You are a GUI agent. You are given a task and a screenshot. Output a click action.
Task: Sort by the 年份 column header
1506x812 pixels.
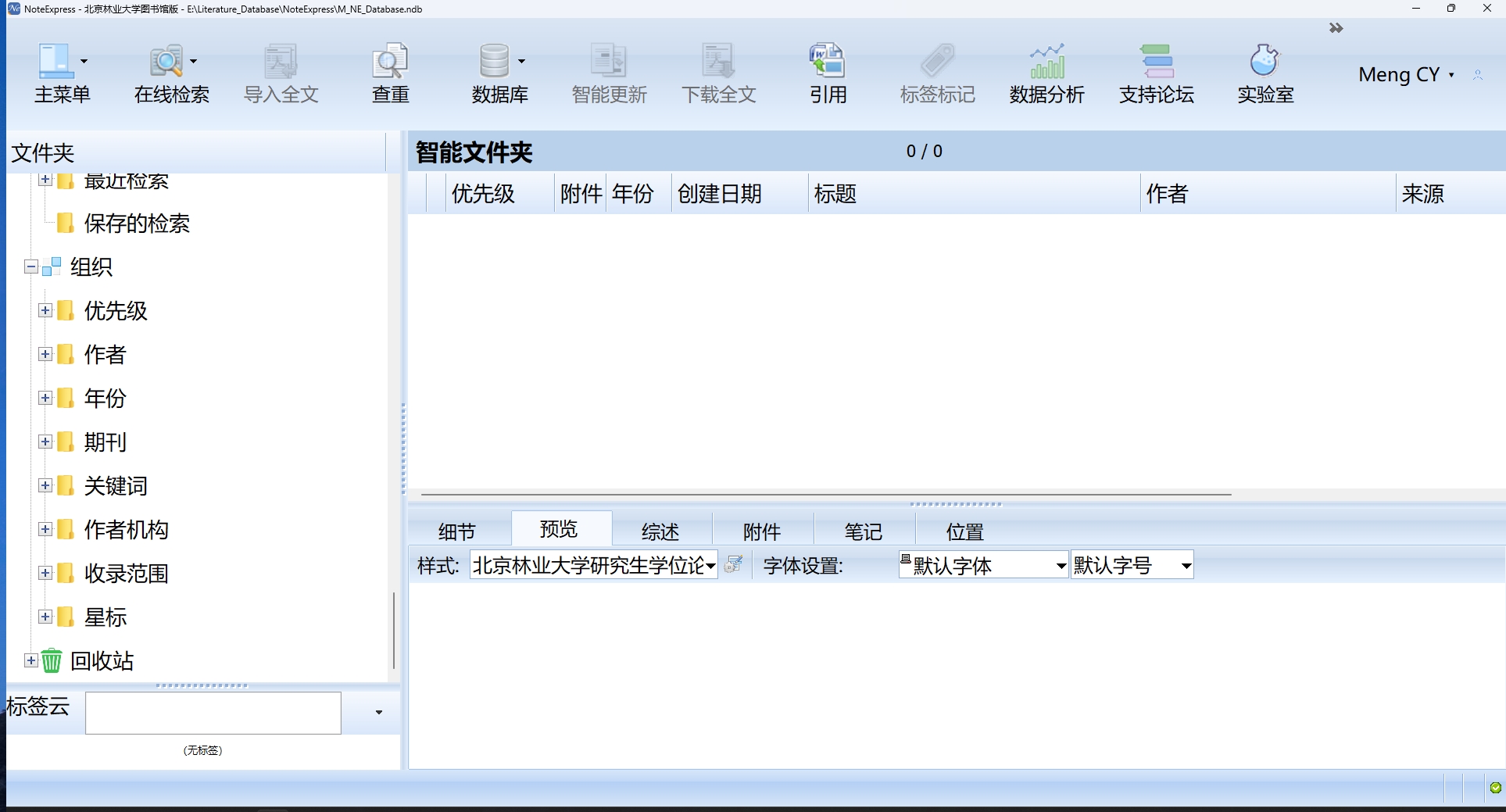tap(638, 193)
